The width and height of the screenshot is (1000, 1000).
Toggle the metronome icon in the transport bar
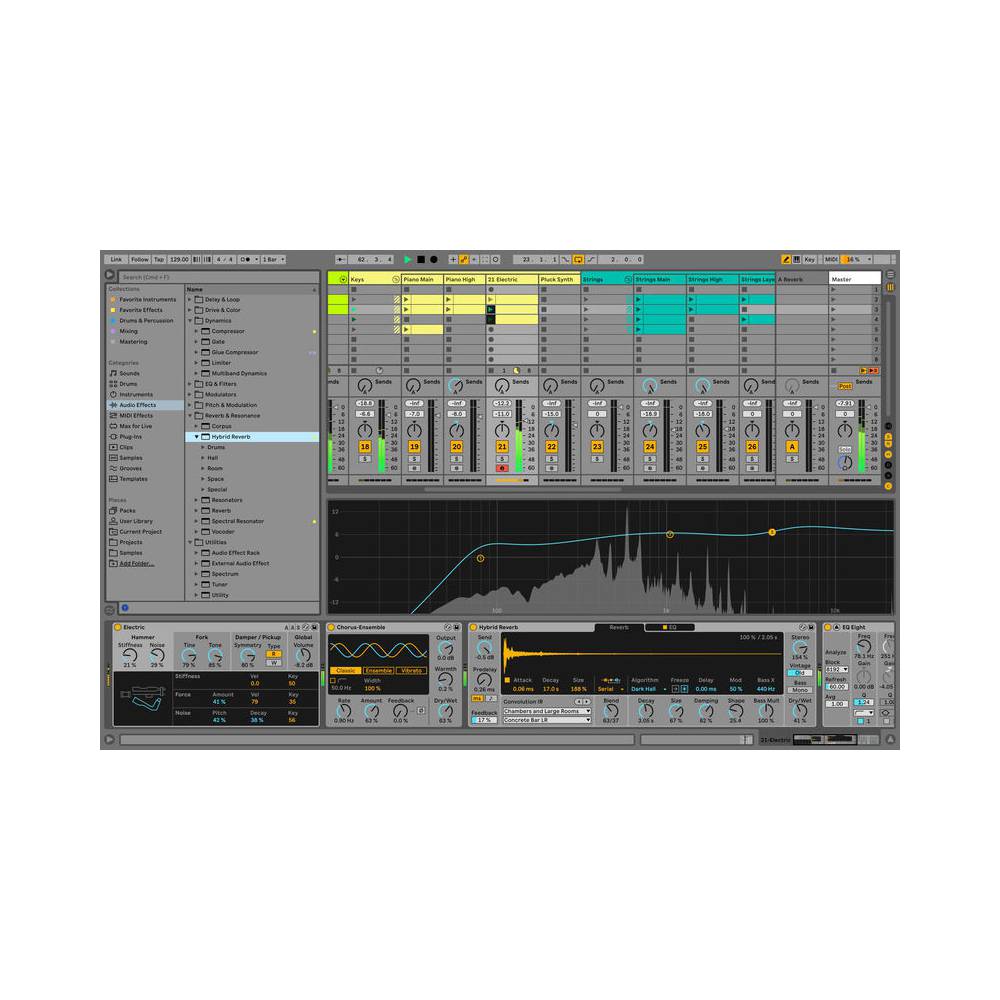[x=245, y=258]
